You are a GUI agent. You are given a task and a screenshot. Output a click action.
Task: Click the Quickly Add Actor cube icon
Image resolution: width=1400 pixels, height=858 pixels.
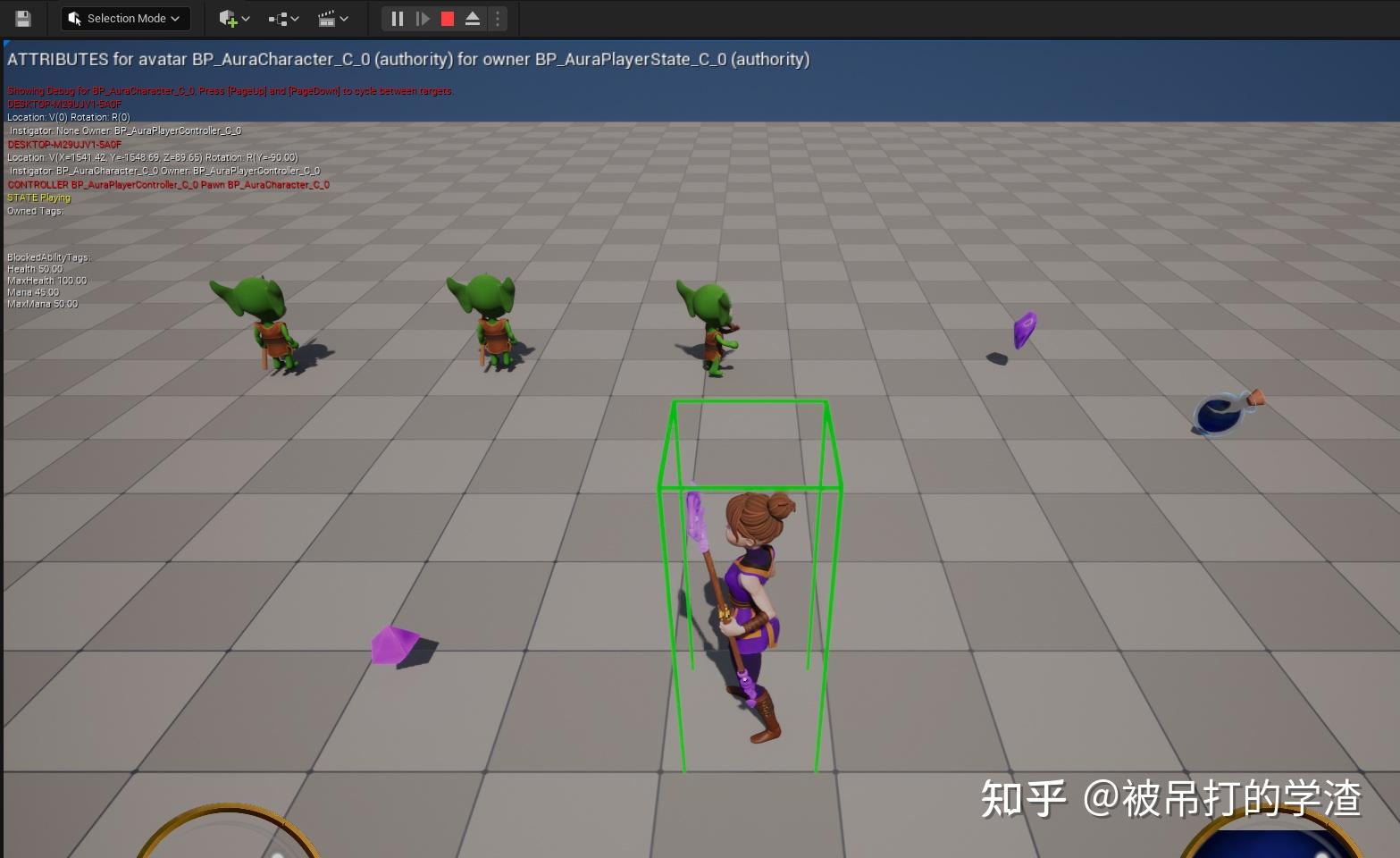coord(227,18)
